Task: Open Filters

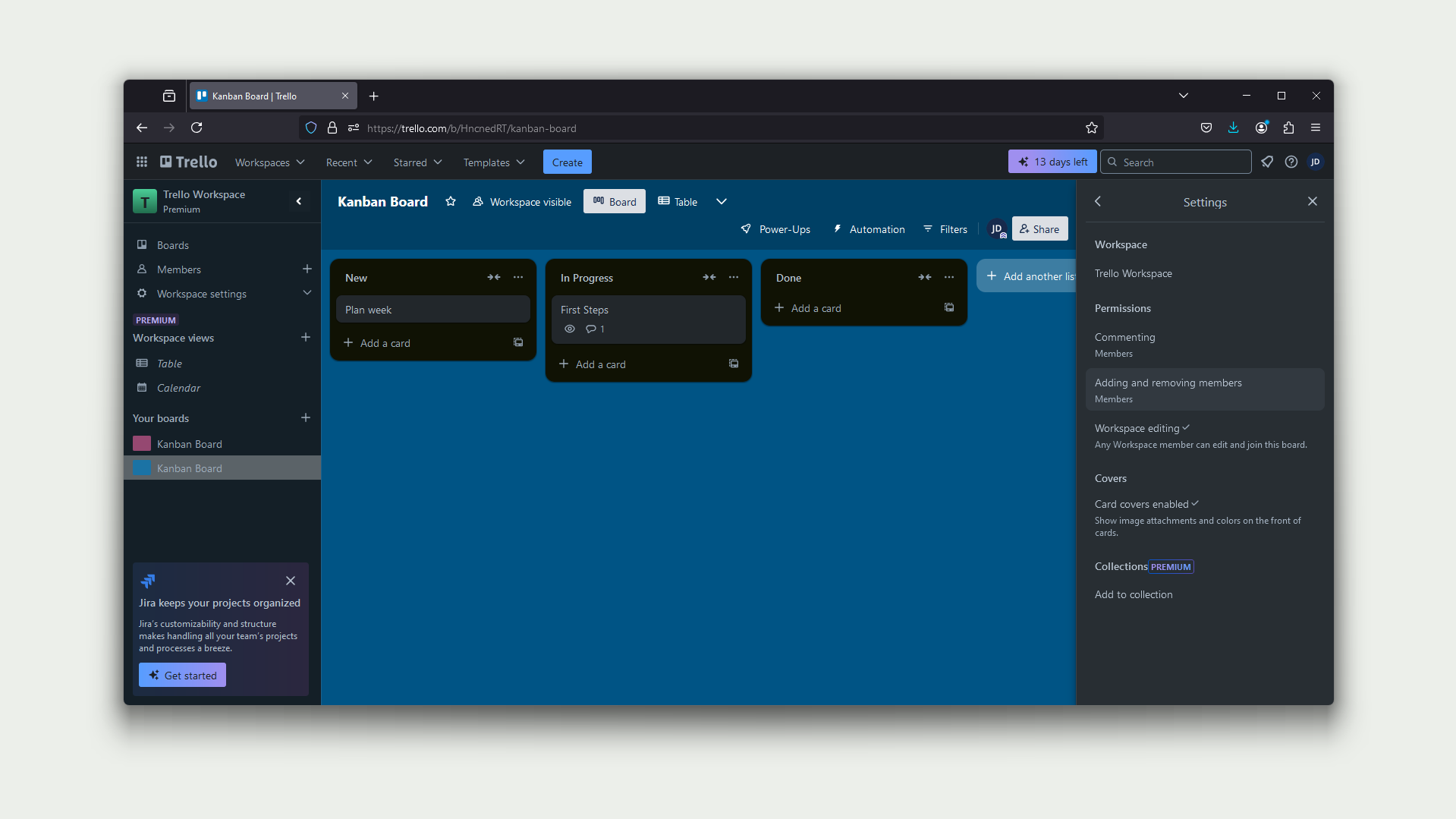Action: [945, 229]
